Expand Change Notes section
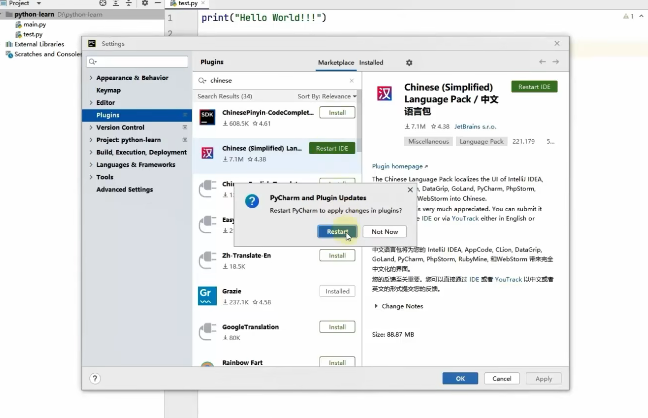648x418 pixels. (376, 306)
